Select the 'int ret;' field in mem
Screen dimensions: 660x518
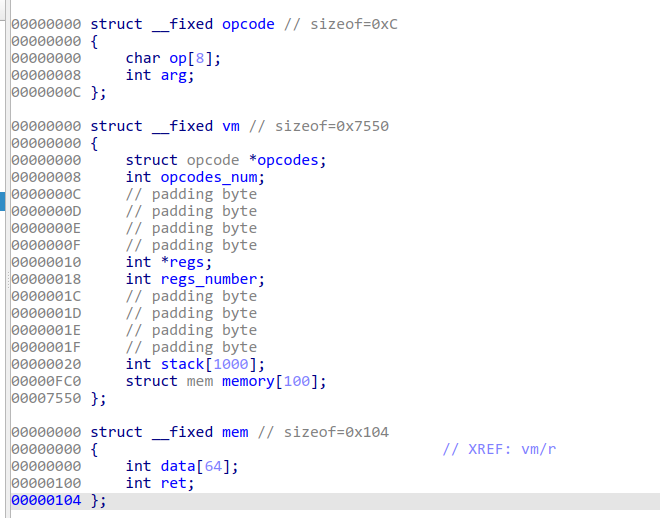(160, 483)
